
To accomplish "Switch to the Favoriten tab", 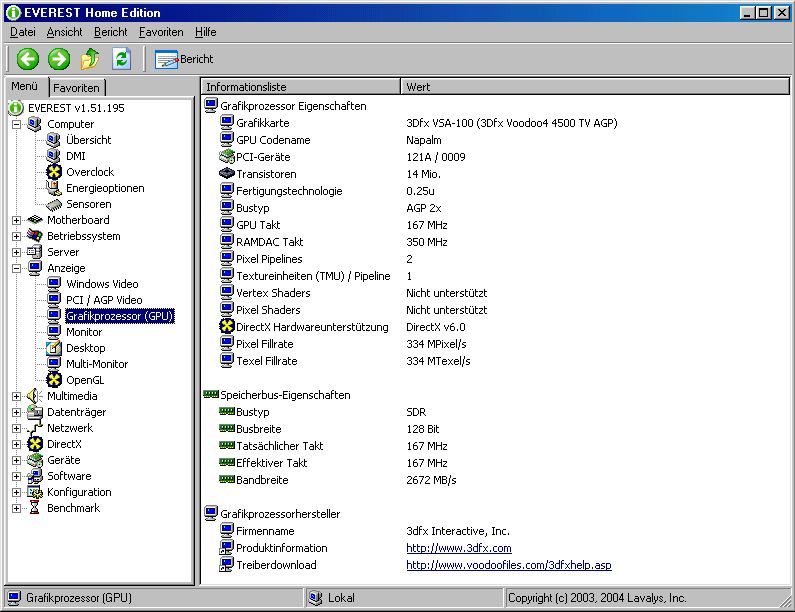I will pos(77,88).
